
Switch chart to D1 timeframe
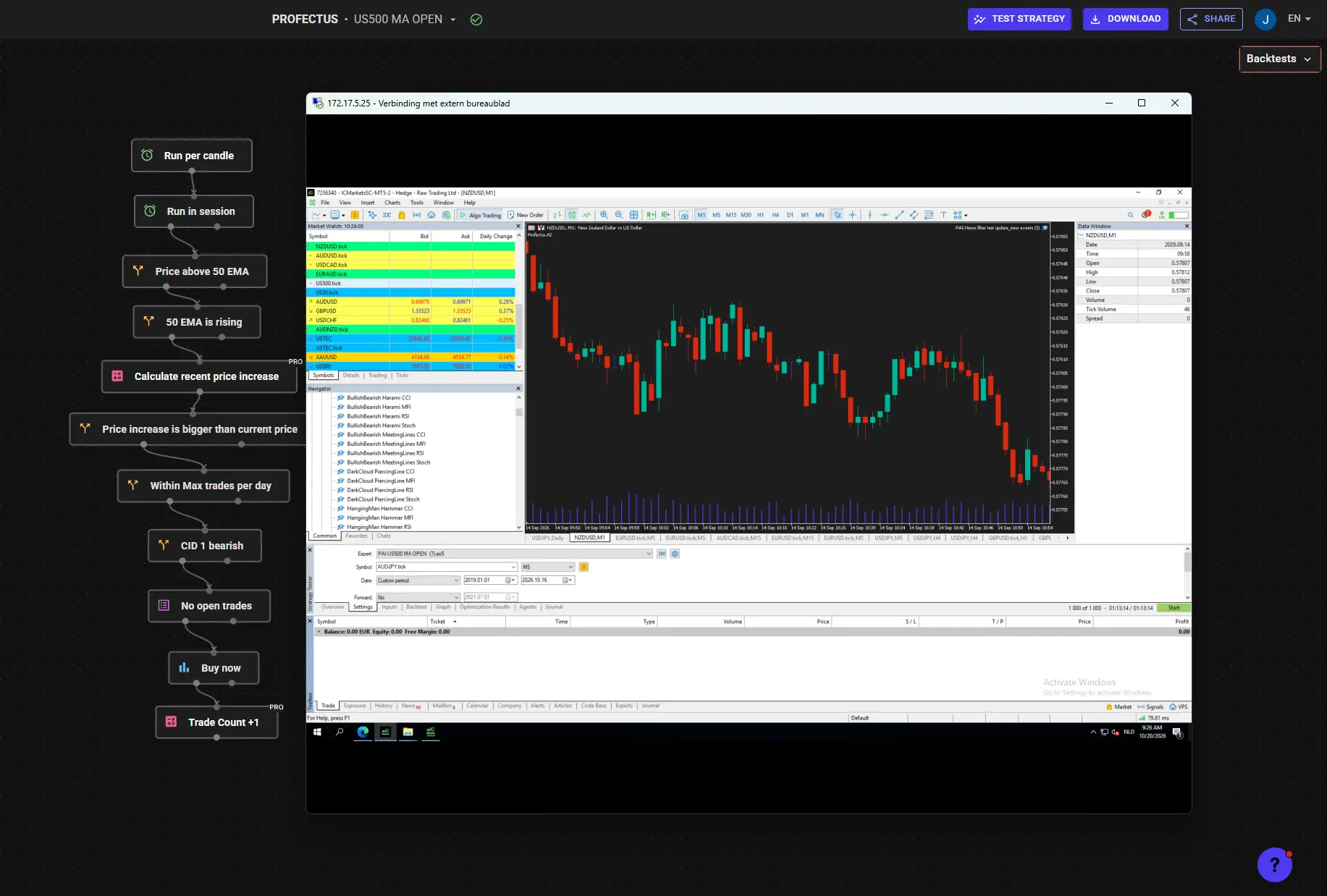[x=790, y=215]
